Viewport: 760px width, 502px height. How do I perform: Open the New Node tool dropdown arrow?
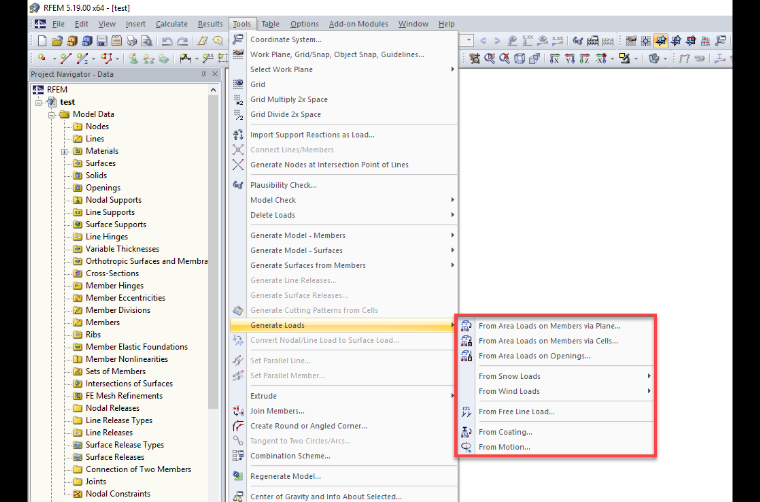54,59
